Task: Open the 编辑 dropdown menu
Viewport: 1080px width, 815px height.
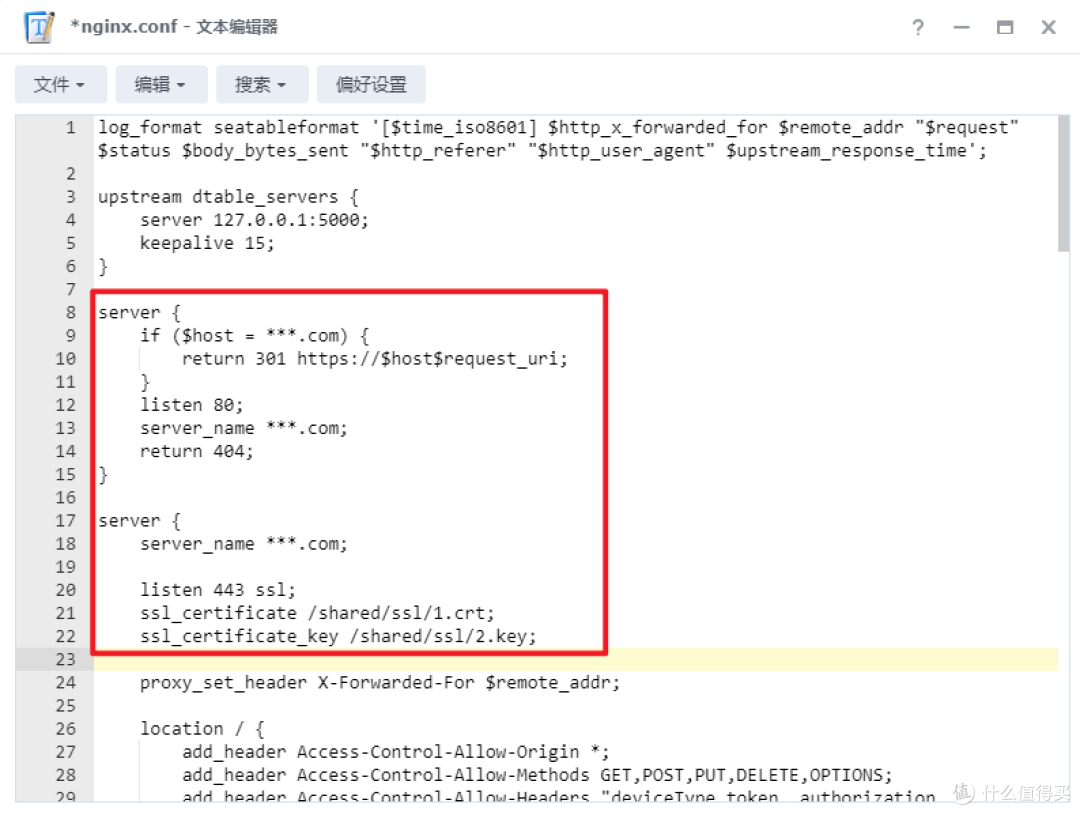Action: pyautogui.click(x=160, y=84)
